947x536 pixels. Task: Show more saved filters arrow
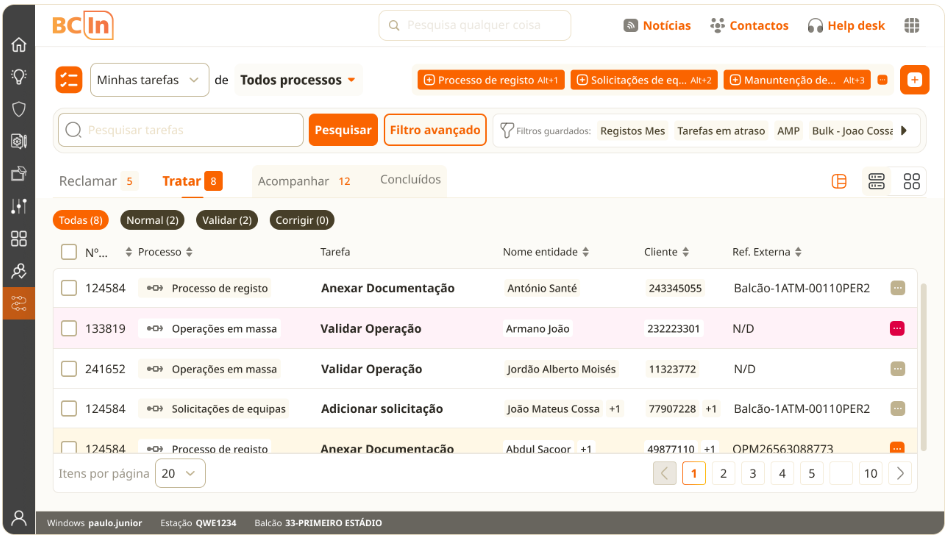click(x=904, y=131)
